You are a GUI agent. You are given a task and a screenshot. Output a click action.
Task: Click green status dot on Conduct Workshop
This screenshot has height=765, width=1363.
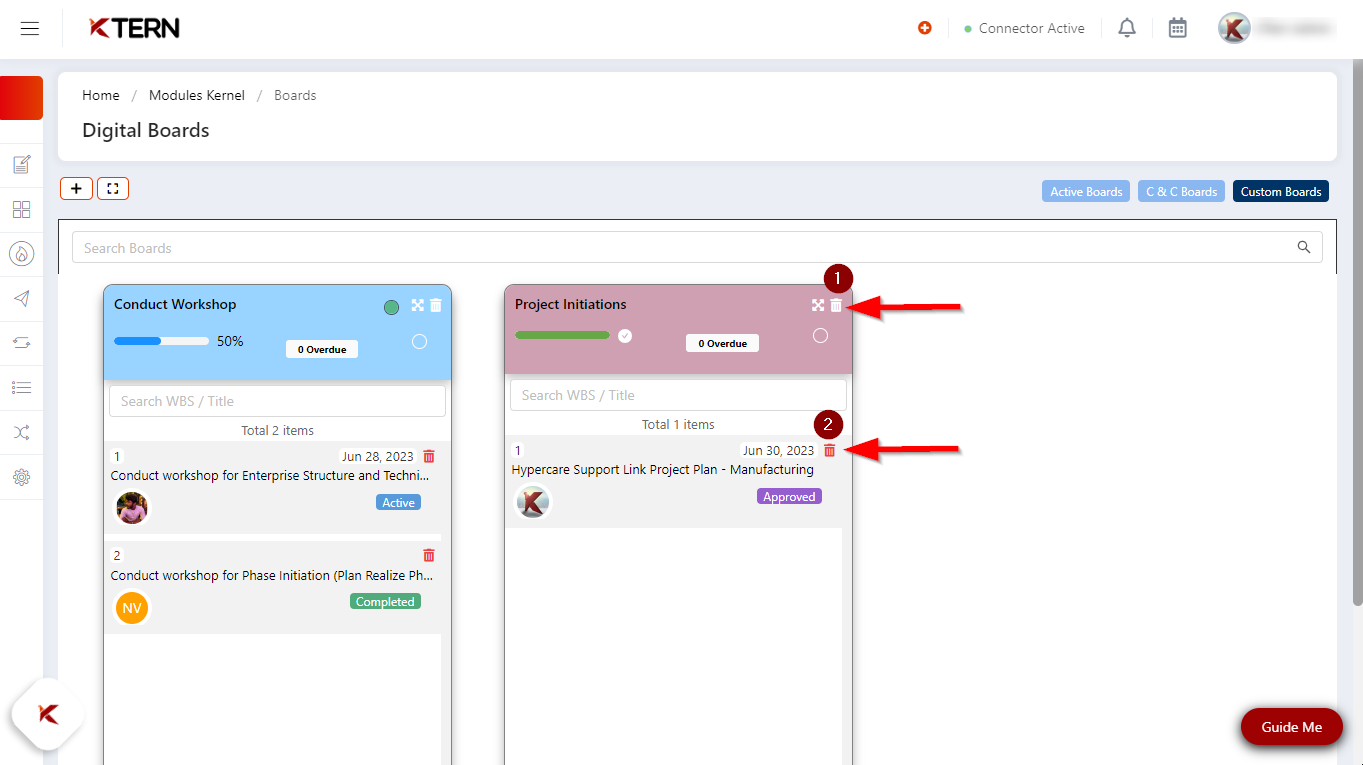click(x=392, y=307)
